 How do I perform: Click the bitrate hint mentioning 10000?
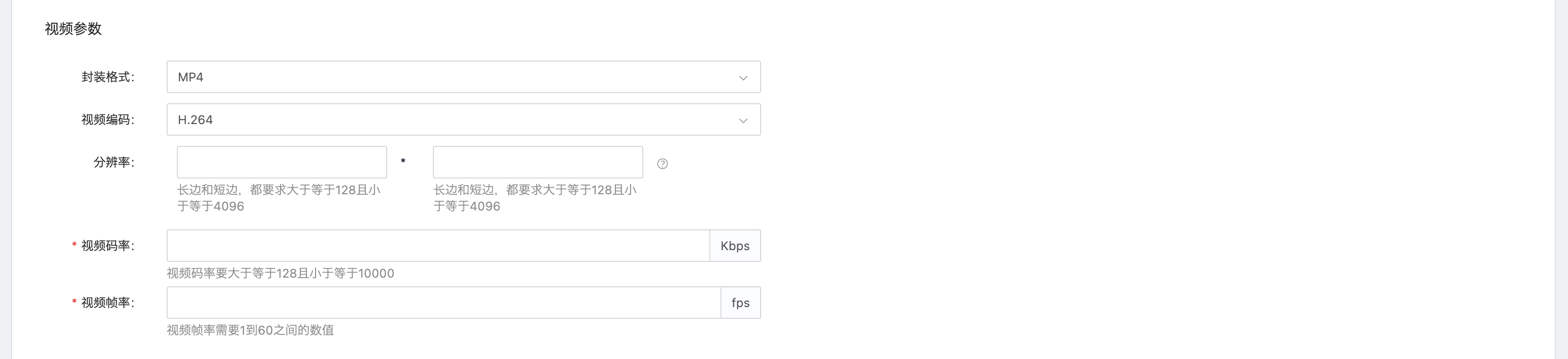(280, 273)
